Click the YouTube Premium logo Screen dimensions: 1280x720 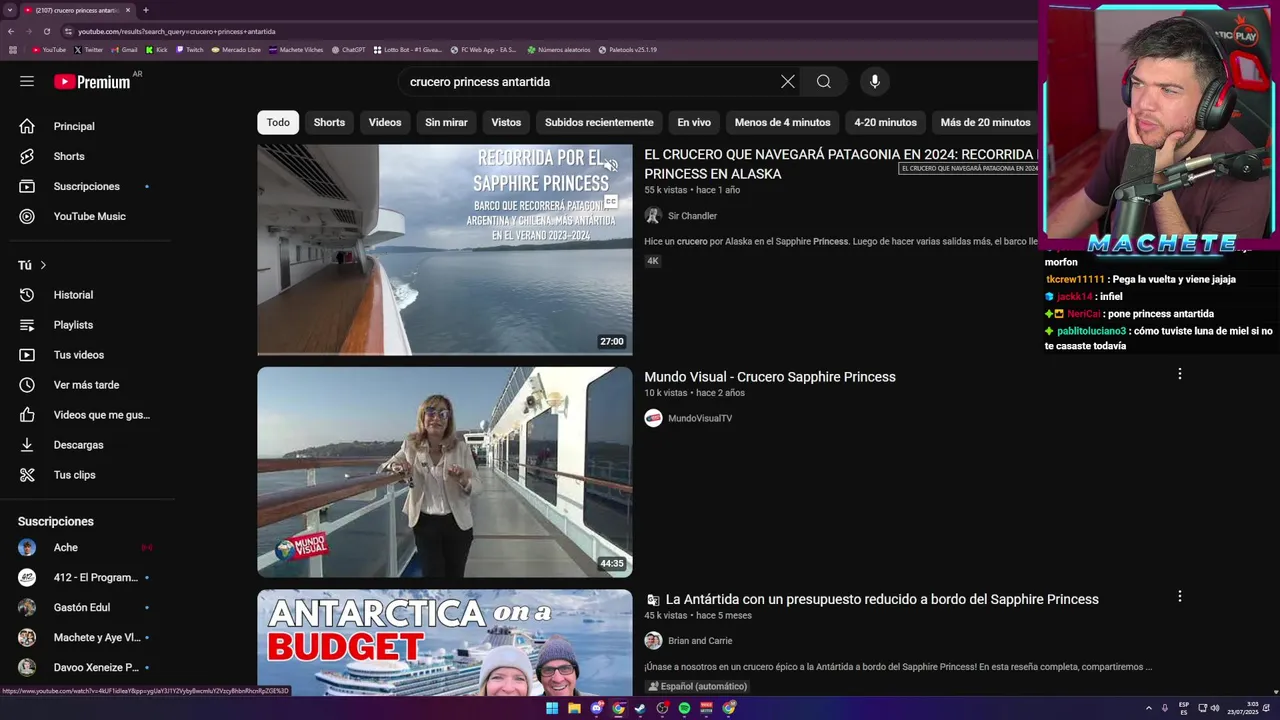coord(92,82)
